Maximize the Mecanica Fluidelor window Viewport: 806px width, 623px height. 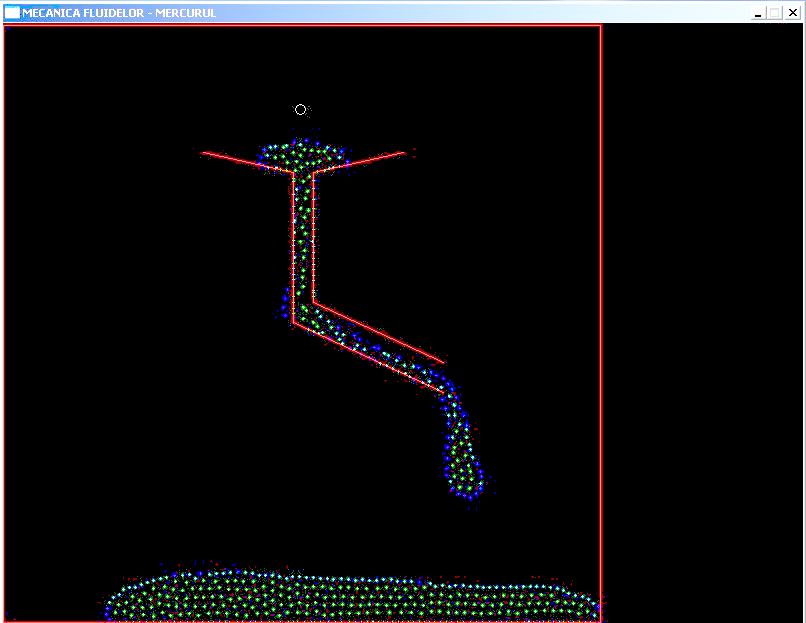click(x=775, y=13)
